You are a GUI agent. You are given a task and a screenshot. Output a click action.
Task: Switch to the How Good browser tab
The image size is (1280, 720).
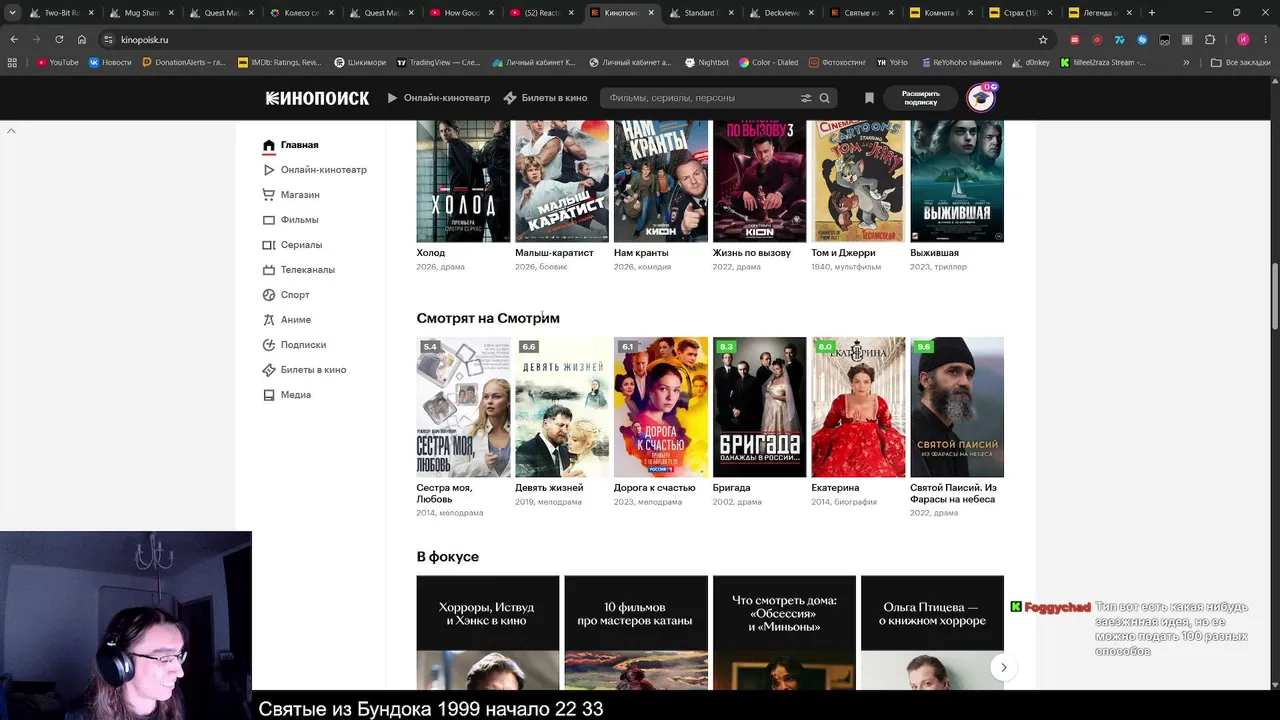click(463, 13)
